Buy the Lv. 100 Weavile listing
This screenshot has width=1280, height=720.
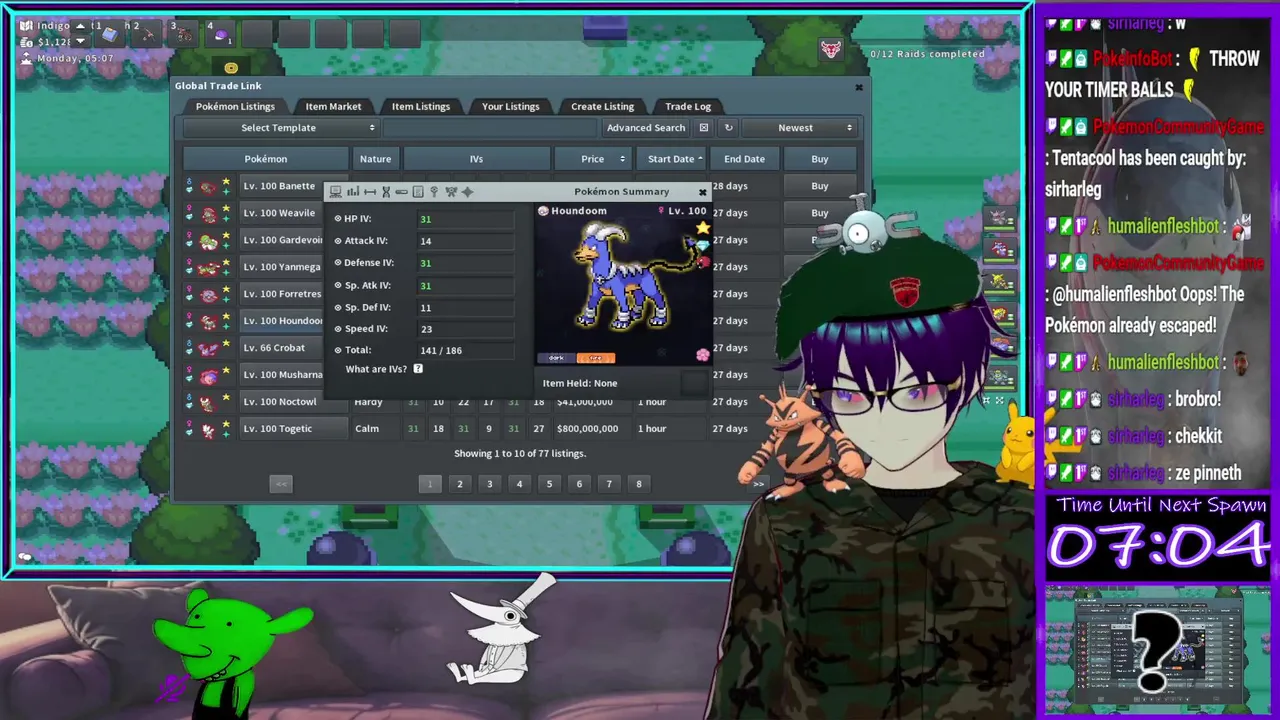pos(819,213)
